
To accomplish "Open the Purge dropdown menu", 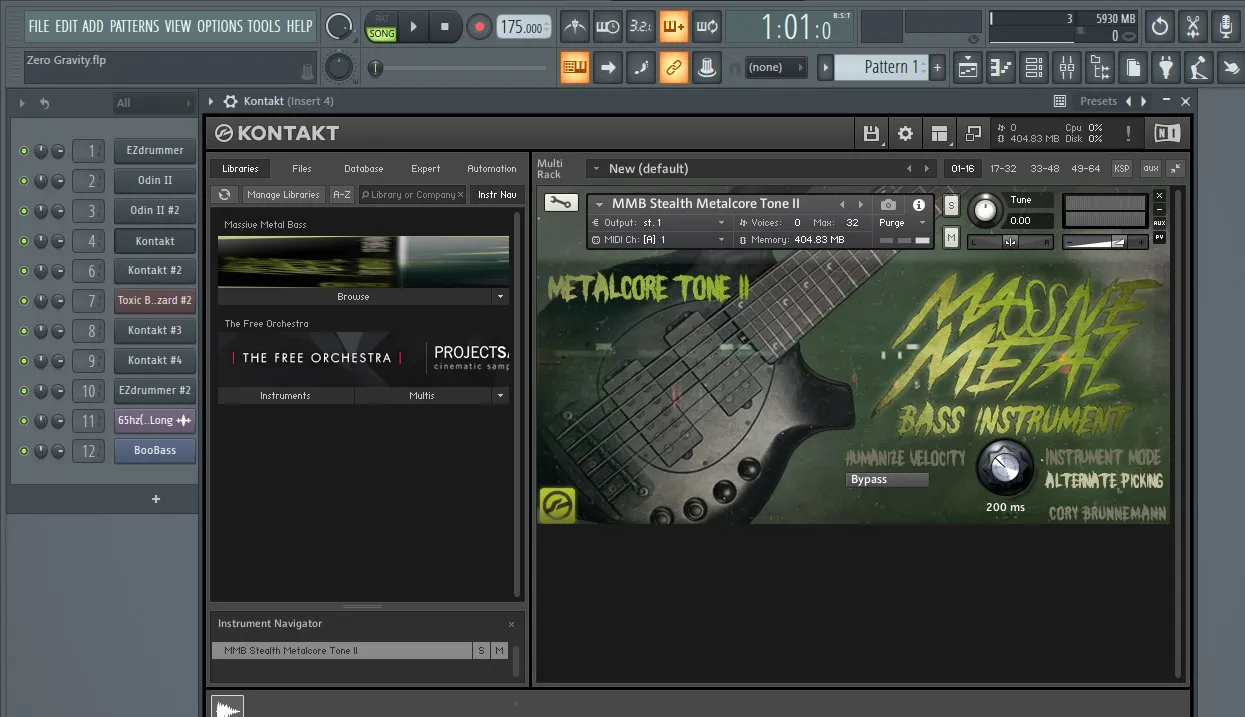I will pos(901,223).
